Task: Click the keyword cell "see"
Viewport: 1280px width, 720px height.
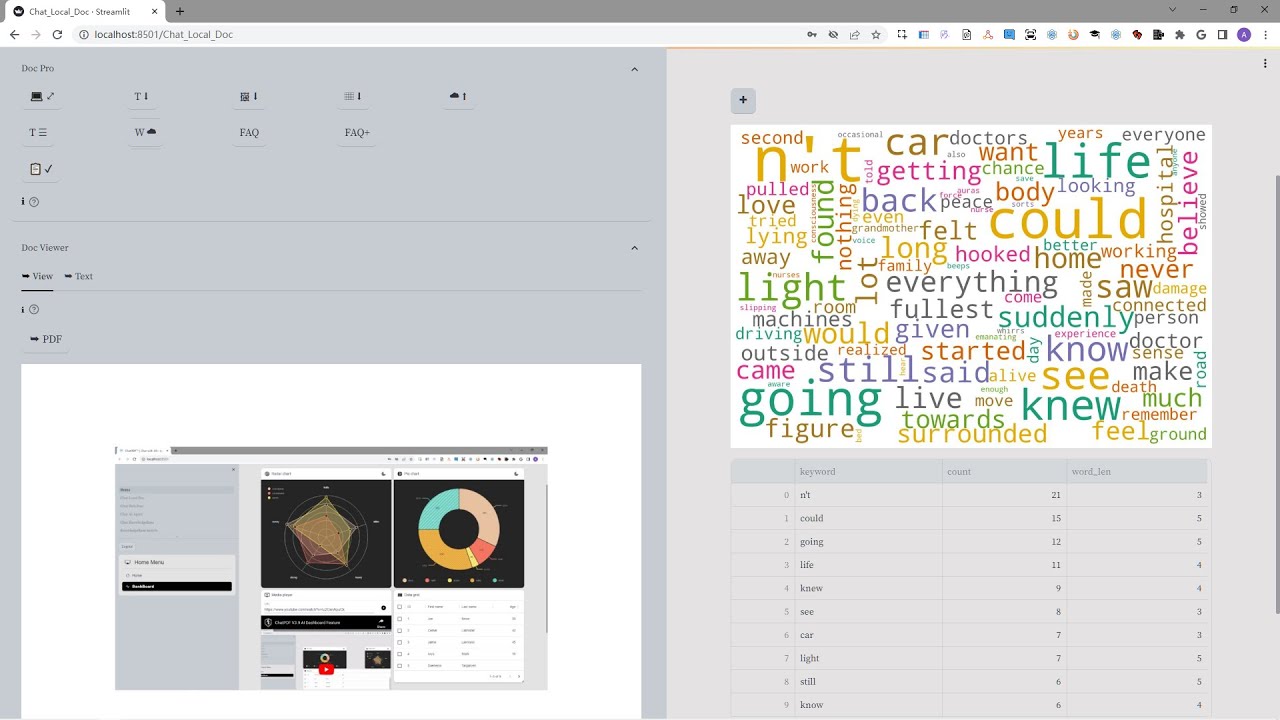Action: point(867,612)
